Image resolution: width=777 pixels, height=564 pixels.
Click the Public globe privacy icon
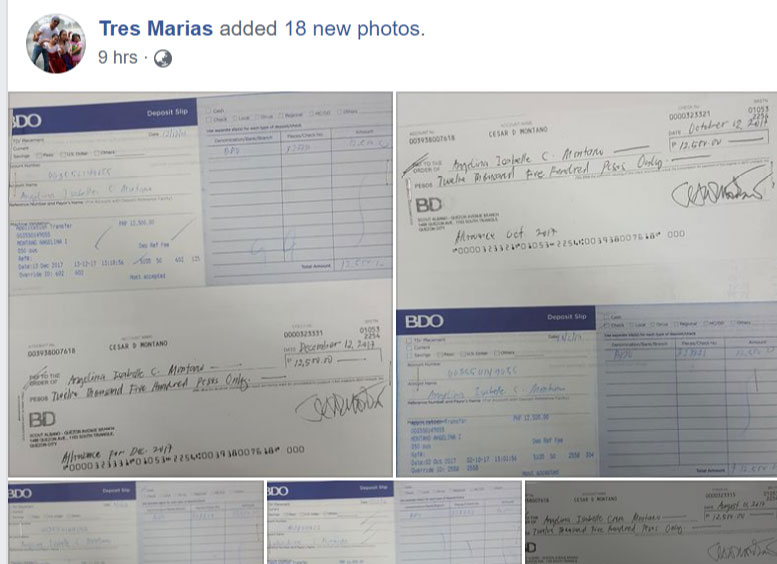163,58
